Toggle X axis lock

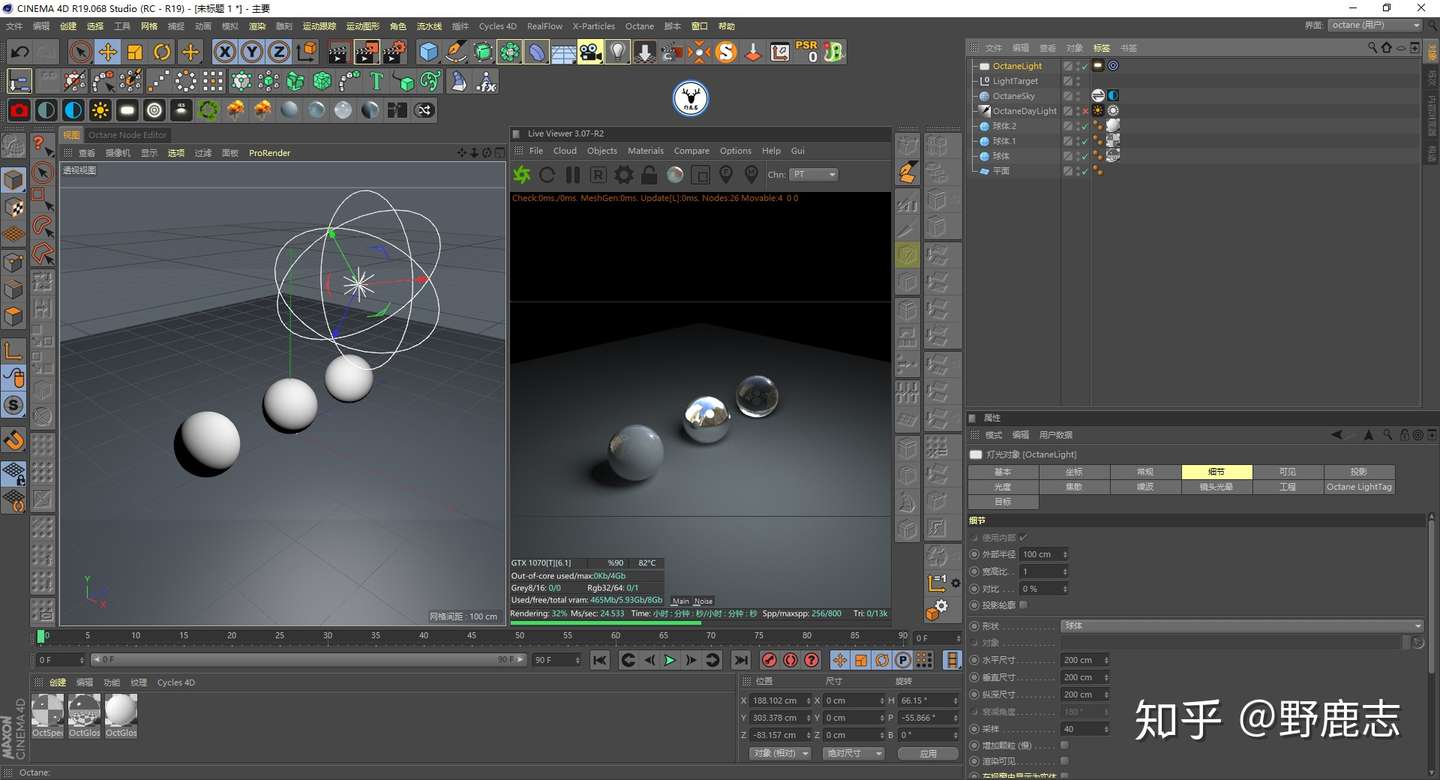[x=225, y=52]
